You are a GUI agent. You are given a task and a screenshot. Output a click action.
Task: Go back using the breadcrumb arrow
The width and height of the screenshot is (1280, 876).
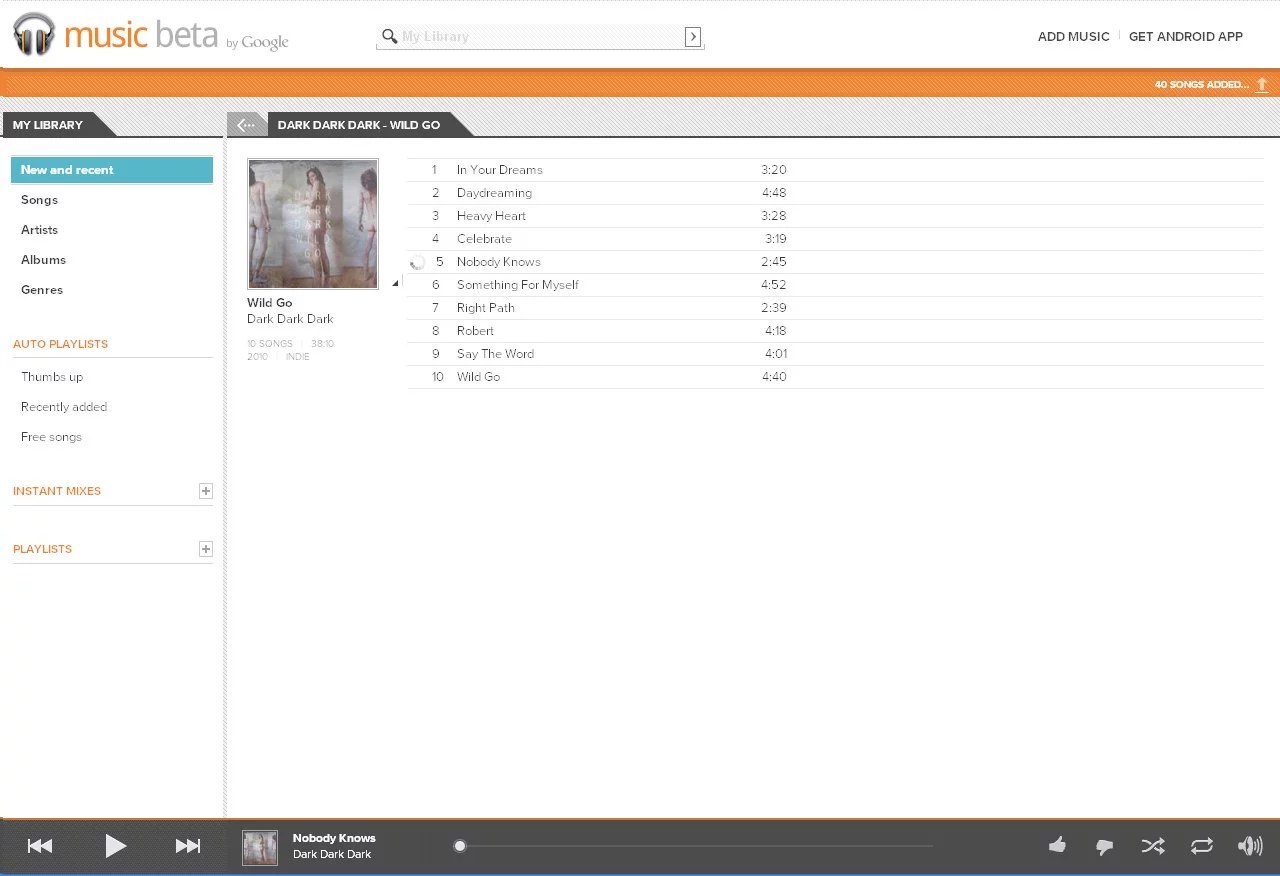click(247, 125)
